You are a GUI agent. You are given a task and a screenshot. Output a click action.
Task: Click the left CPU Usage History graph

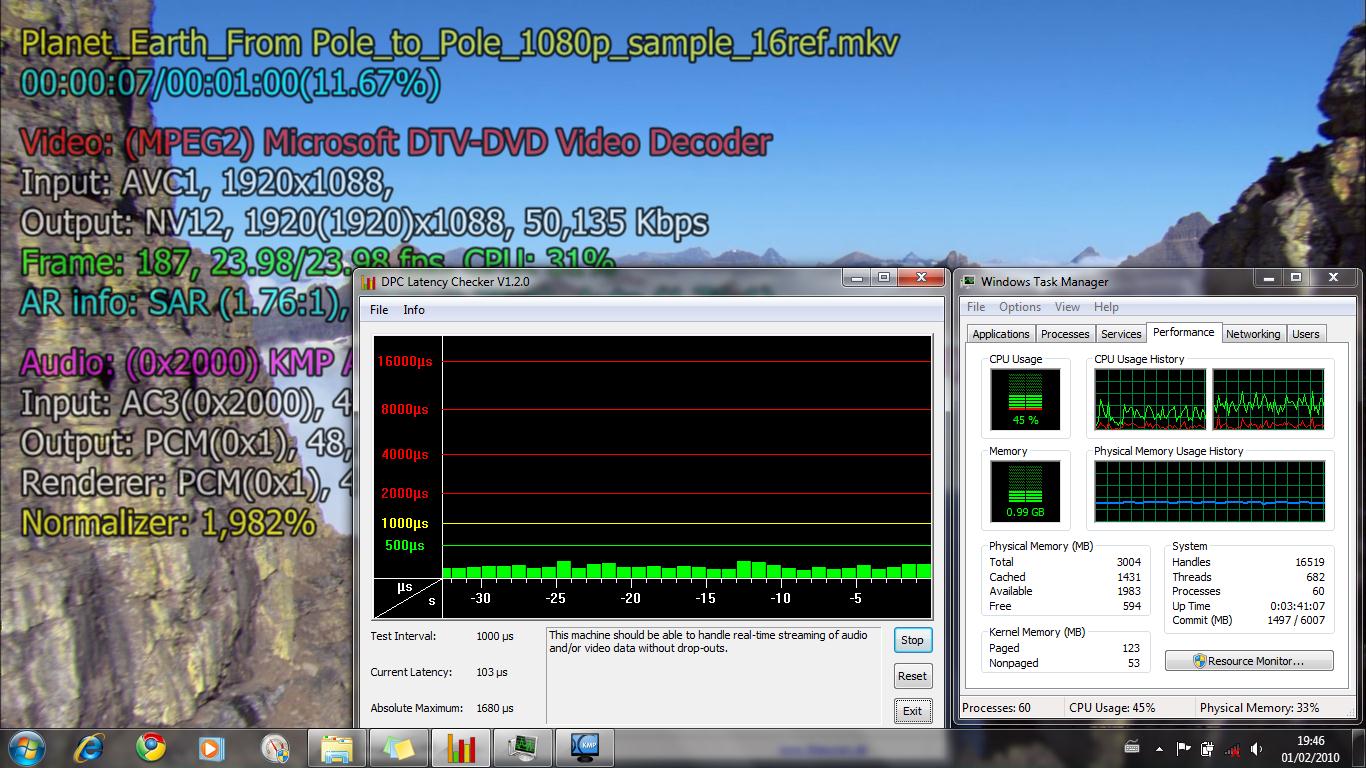pos(1150,399)
